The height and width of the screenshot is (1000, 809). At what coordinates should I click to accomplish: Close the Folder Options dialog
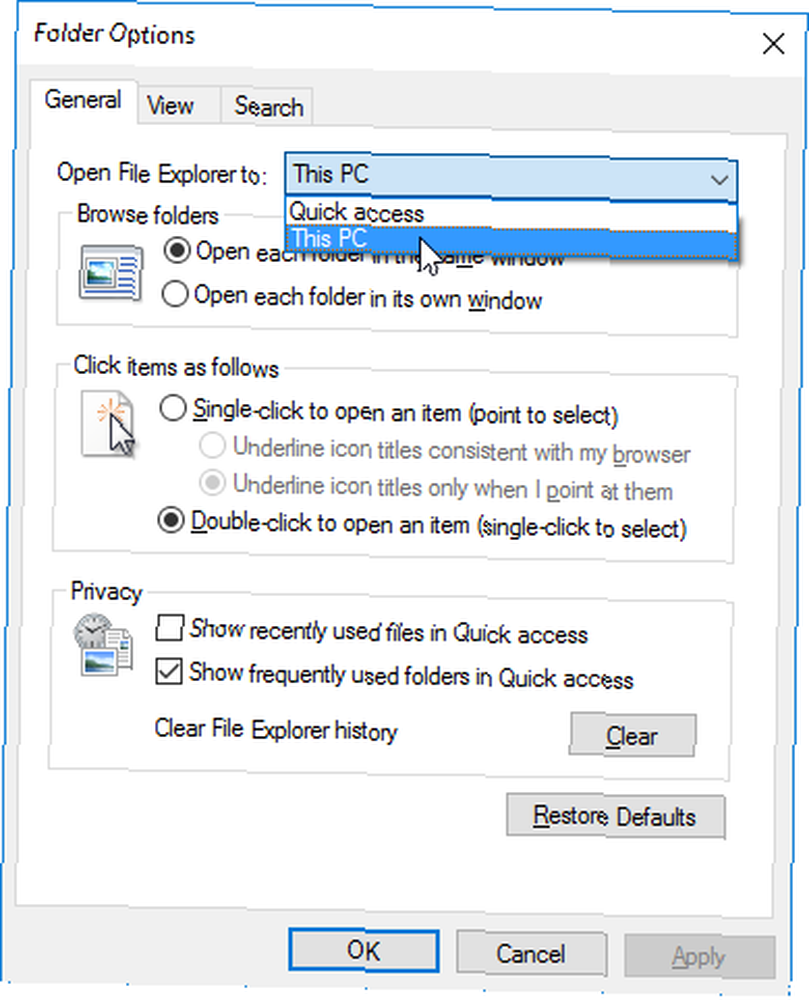[x=773, y=44]
